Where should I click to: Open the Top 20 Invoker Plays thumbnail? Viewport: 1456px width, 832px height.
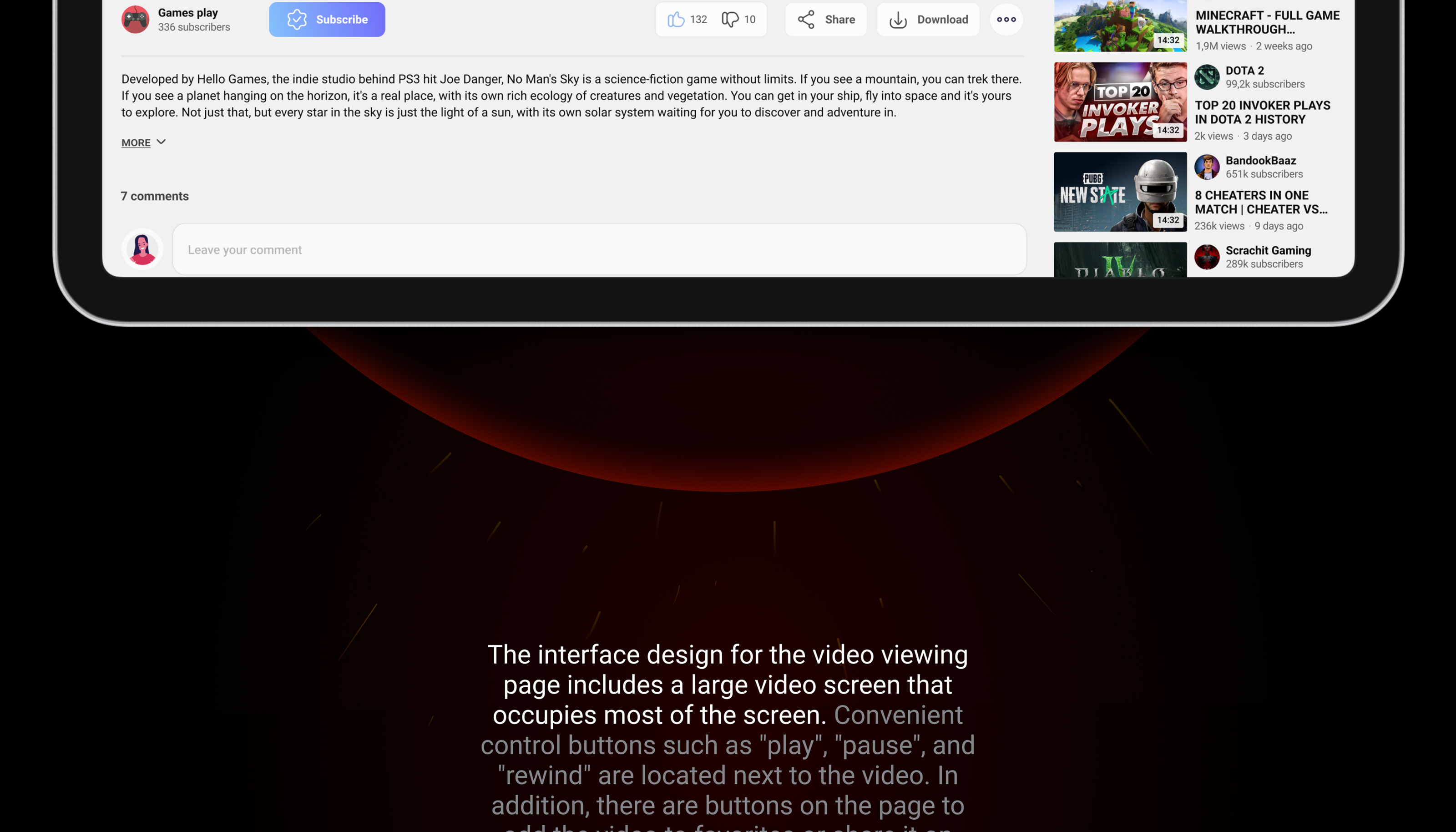(x=1120, y=101)
